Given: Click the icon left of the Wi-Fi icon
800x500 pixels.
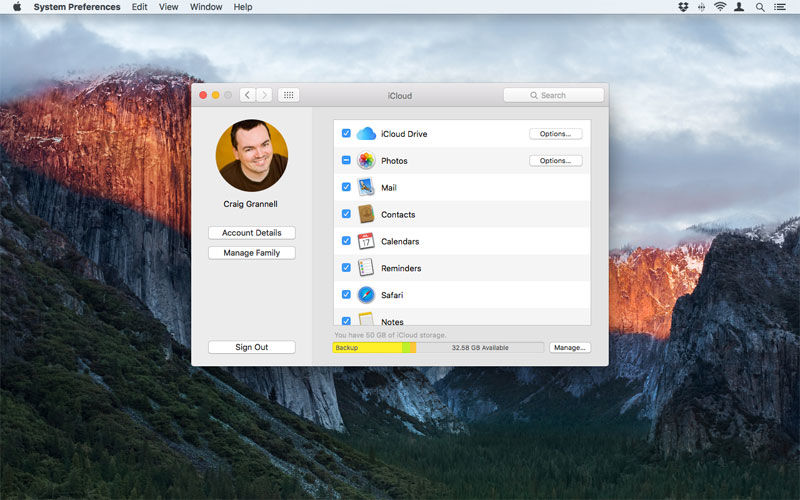Looking at the screenshot, I should (x=702, y=7).
